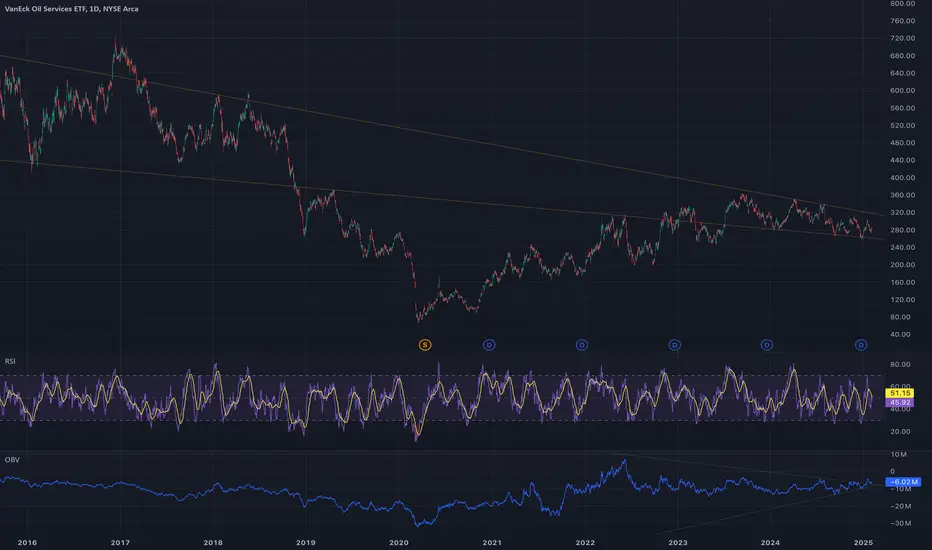The image size is (932, 550).
Task: Click the 2016 label on time axis
Action: (x=27, y=542)
